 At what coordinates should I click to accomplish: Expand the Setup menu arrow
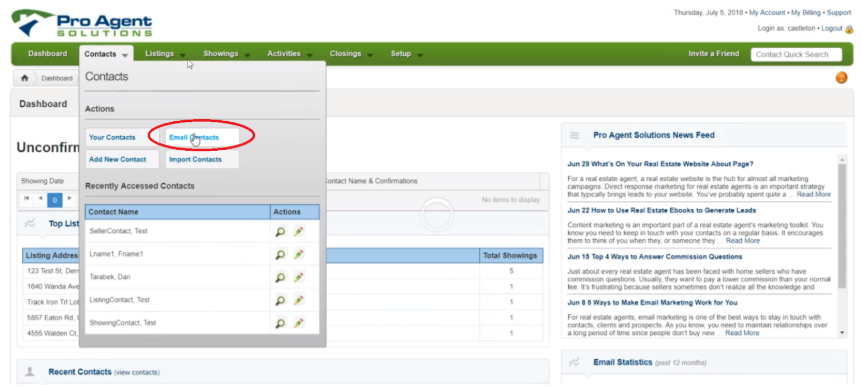[x=419, y=55]
